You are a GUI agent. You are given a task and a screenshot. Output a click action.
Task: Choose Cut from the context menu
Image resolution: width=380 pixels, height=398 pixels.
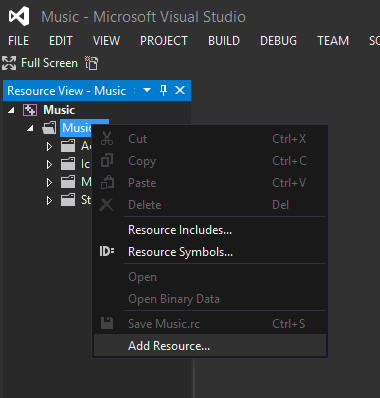click(x=210, y=139)
